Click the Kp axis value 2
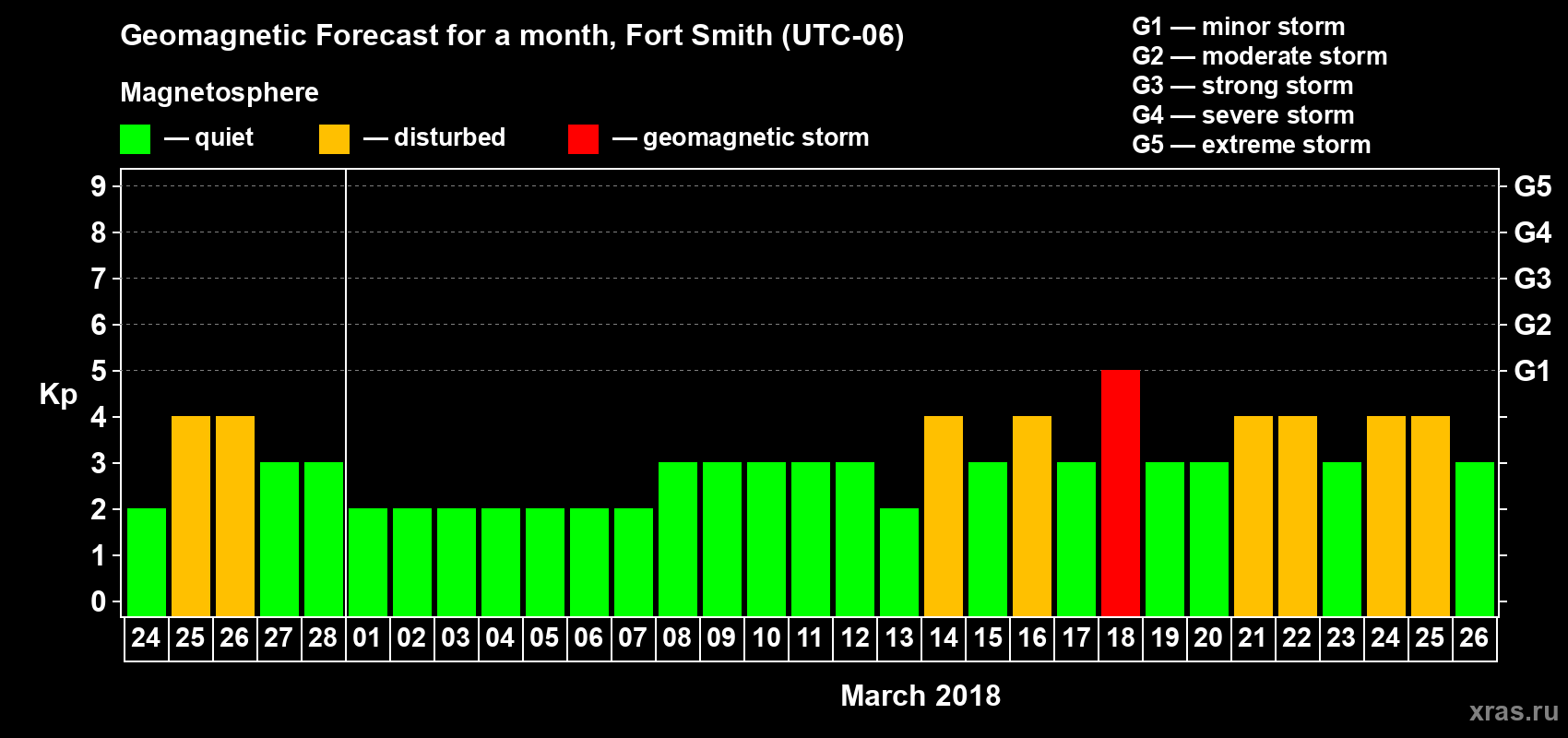Image resolution: width=1568 pixels, height=738 pixels. click(99, 509)
